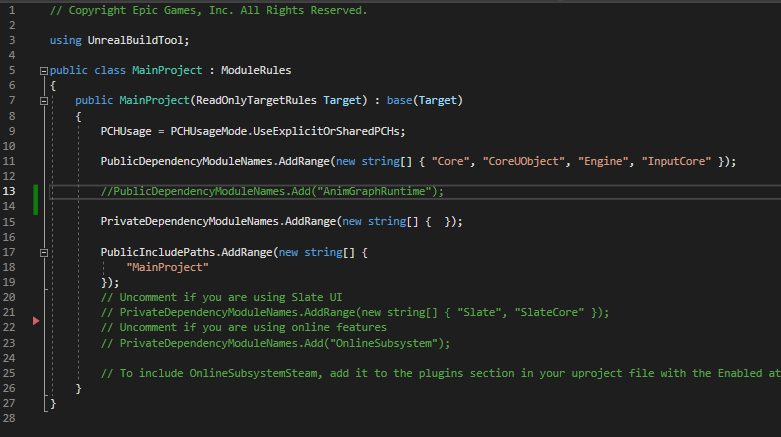This screenshot has height=437, width=781.
Task: Click the "MainProject" include path string
Action: pos(167,267)
